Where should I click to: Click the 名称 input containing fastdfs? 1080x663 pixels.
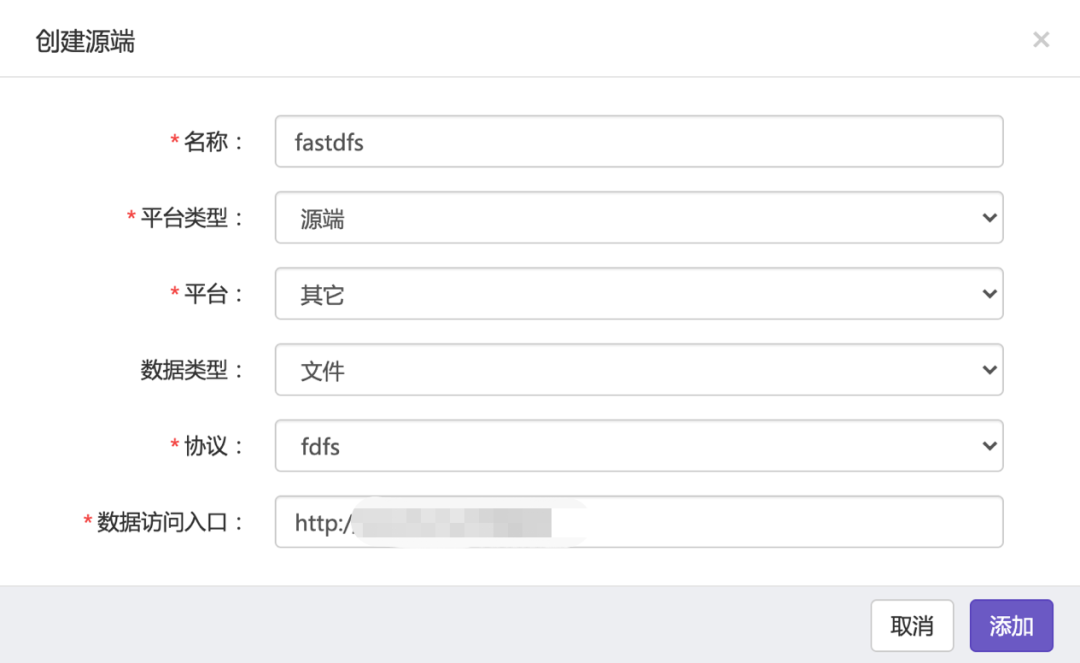click(638, 142)
